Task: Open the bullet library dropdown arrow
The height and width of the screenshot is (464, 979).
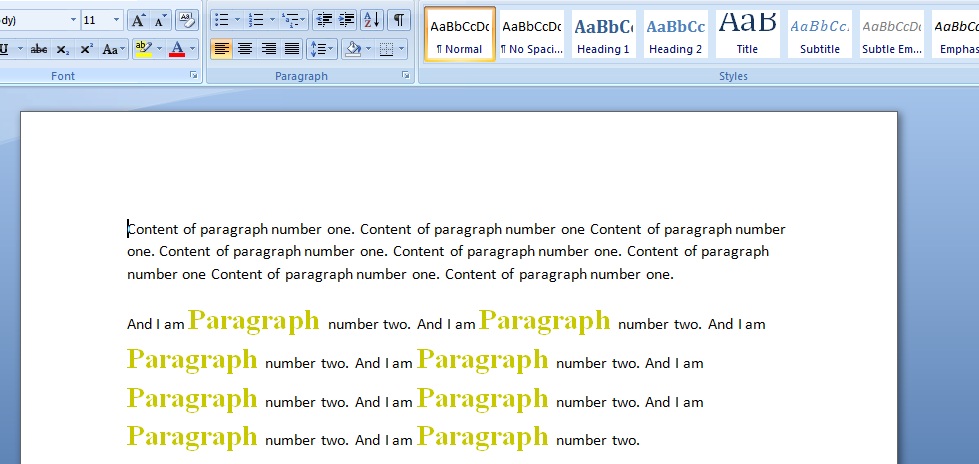Action: coord(237,21)
